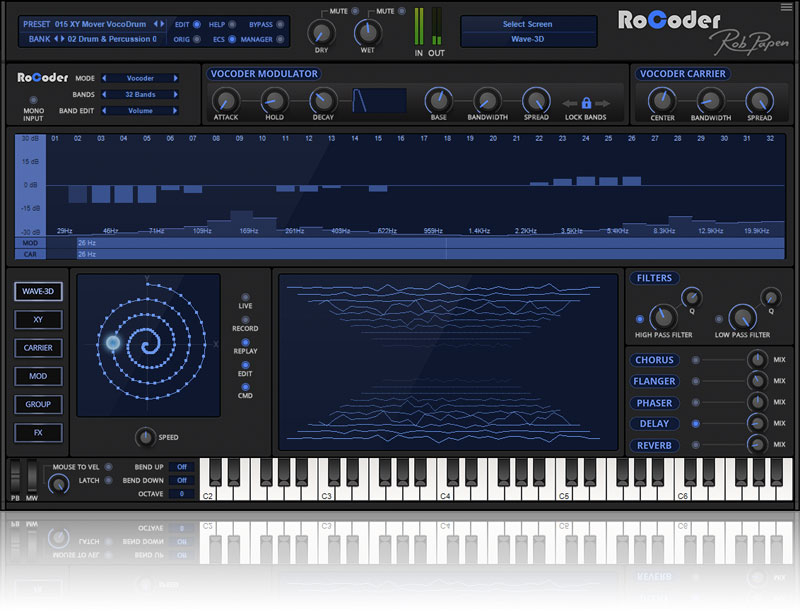The width and height of the screenshot is (800, 611).
Task: Open the FX screen tab
Action: 39,433
